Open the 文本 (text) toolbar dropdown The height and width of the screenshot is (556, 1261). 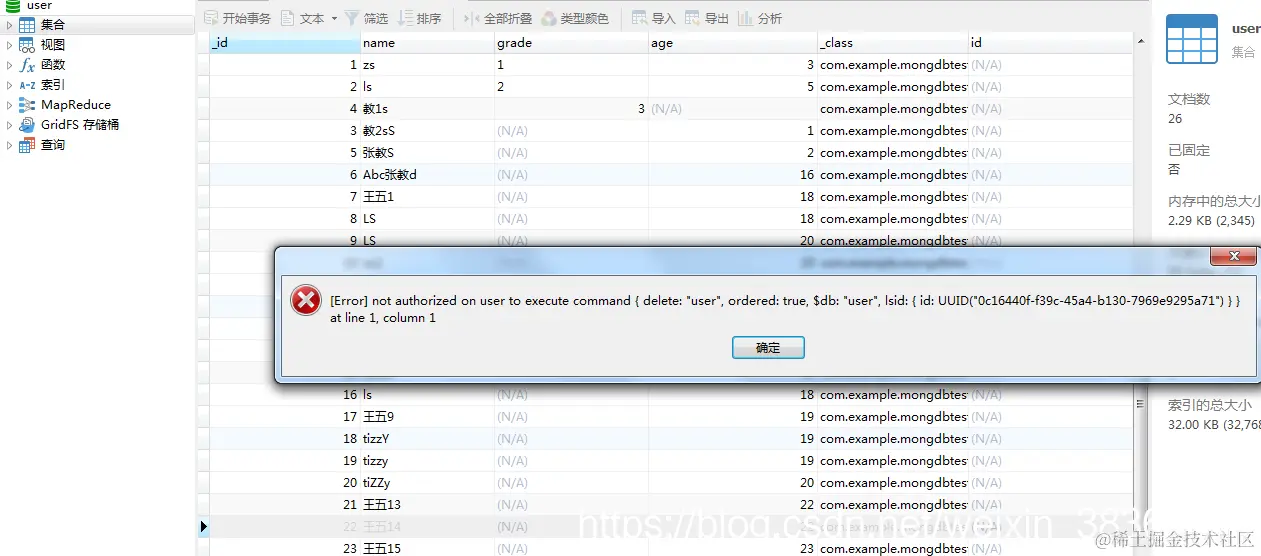[x=309, y=18]
